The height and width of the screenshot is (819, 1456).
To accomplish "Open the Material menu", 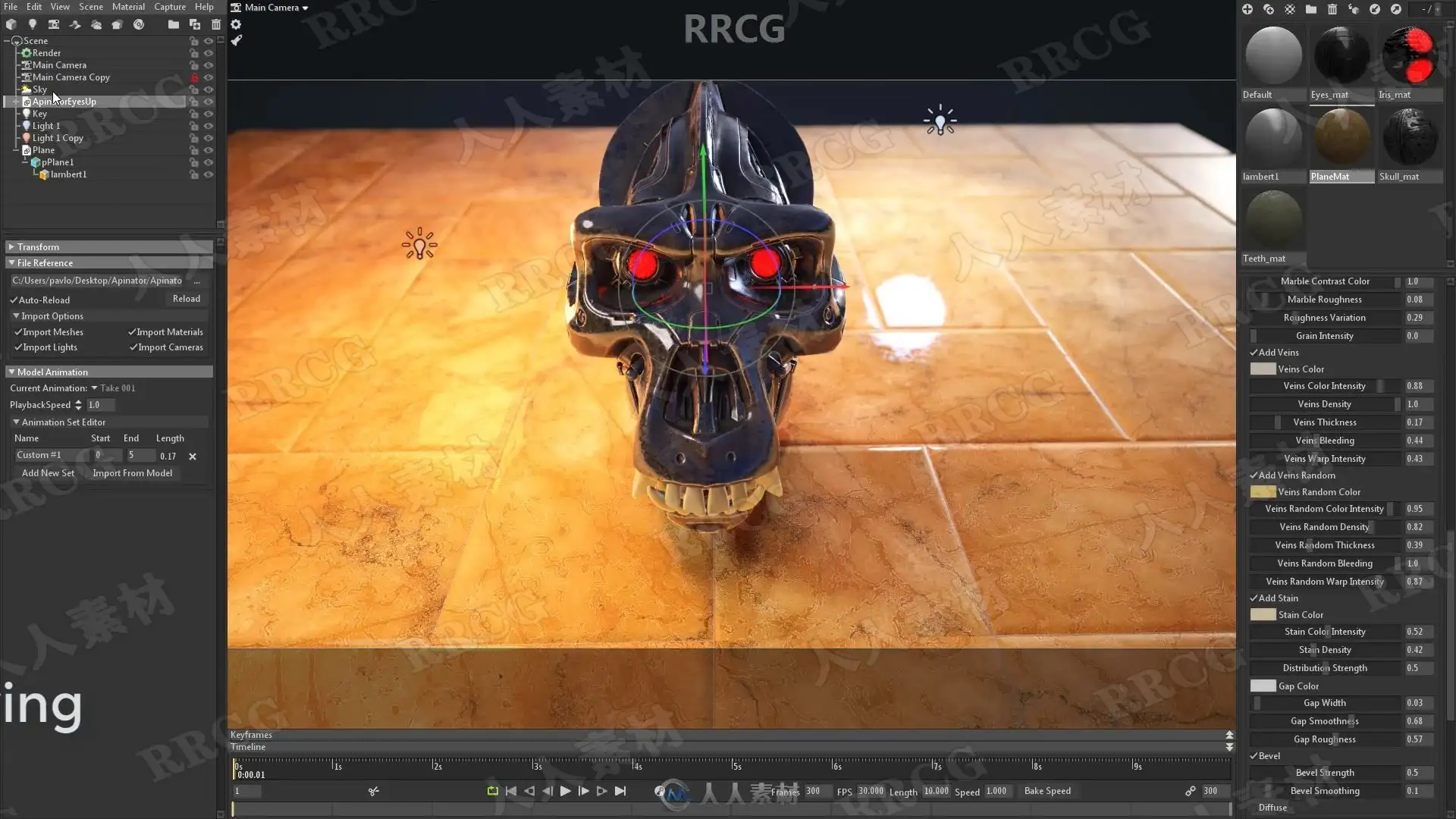I will (128, 7).
